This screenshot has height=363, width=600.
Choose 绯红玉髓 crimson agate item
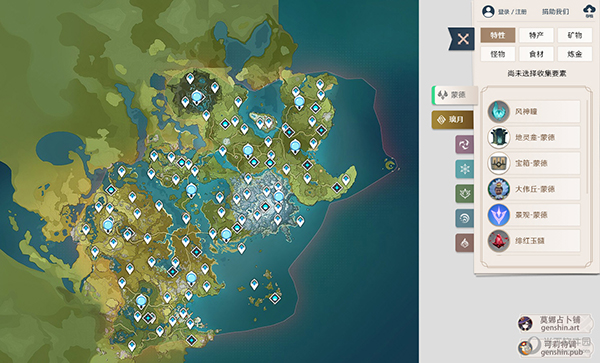534,241
